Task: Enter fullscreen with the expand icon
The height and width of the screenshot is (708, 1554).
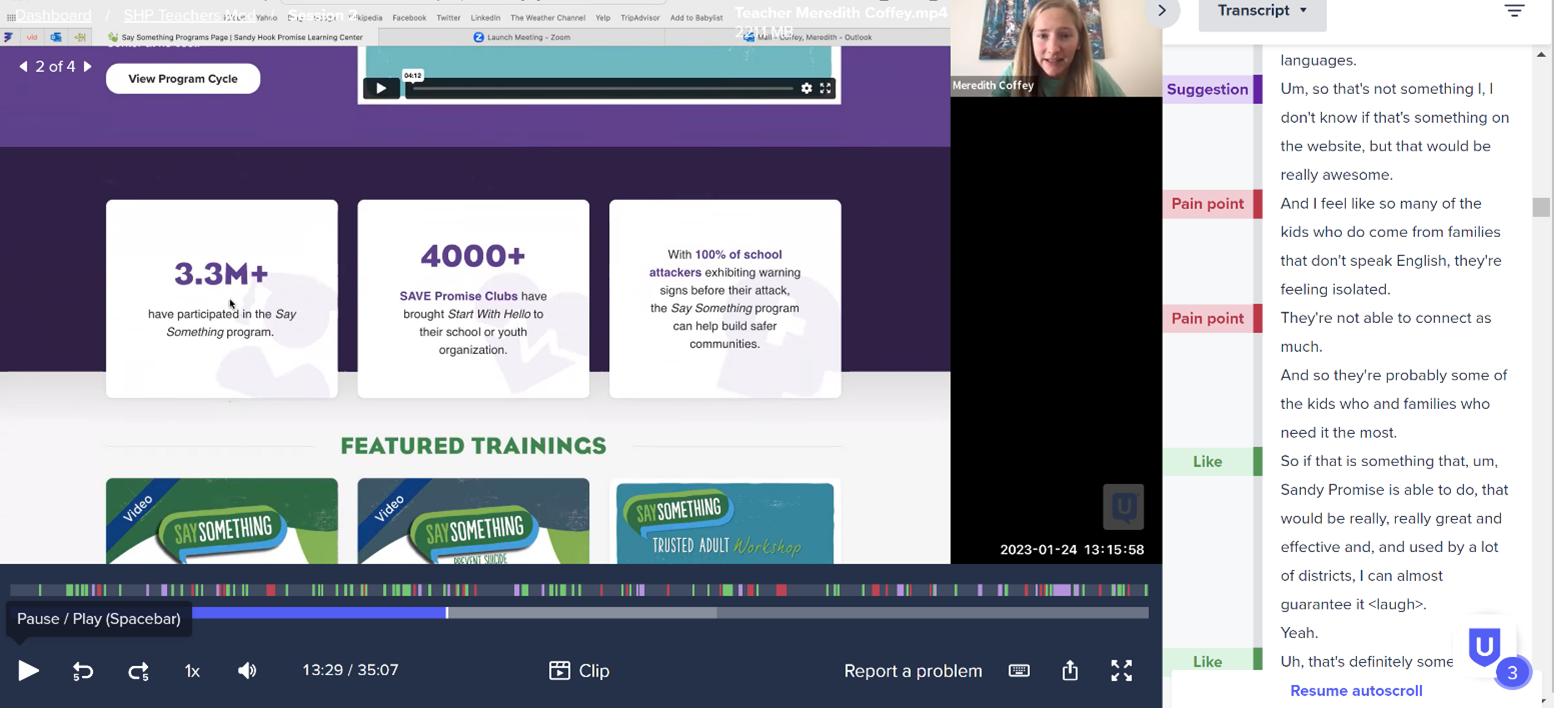Action: click(1122, 671)
